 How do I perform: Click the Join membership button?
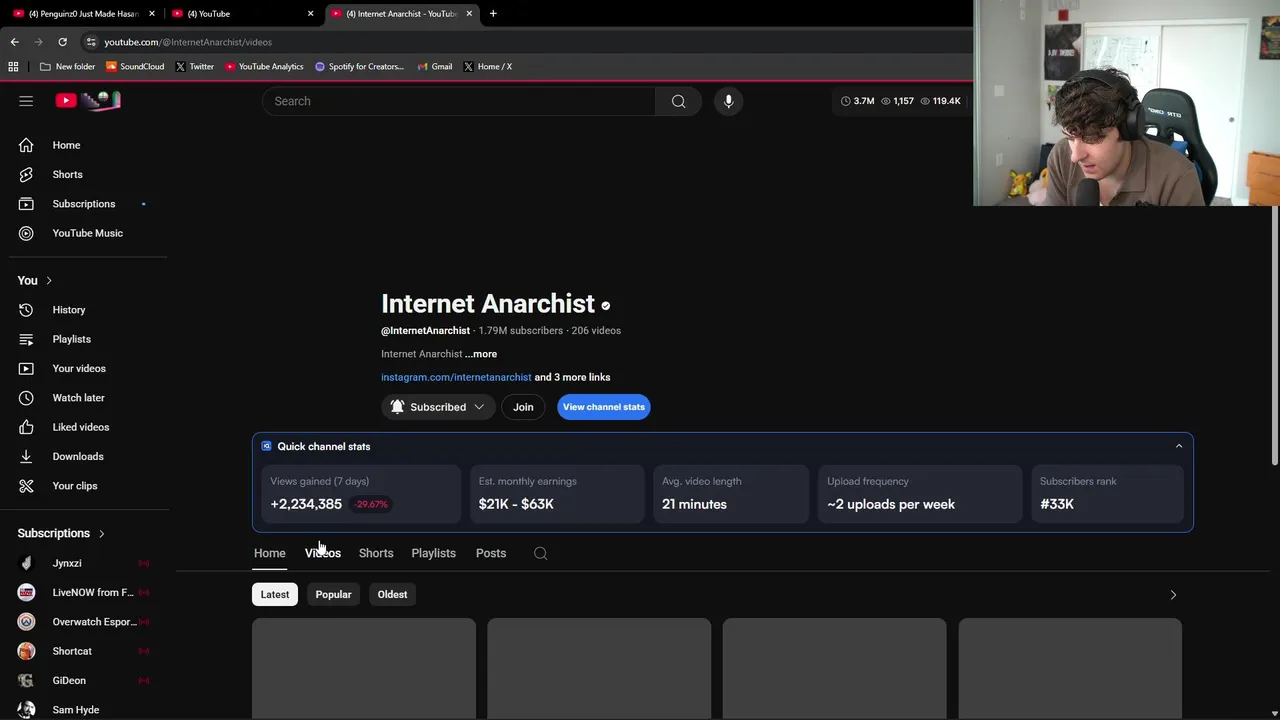coord(523,407)
